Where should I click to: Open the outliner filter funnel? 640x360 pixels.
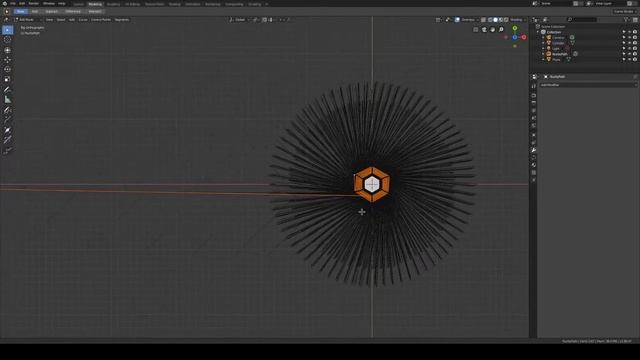coord(626,20)
